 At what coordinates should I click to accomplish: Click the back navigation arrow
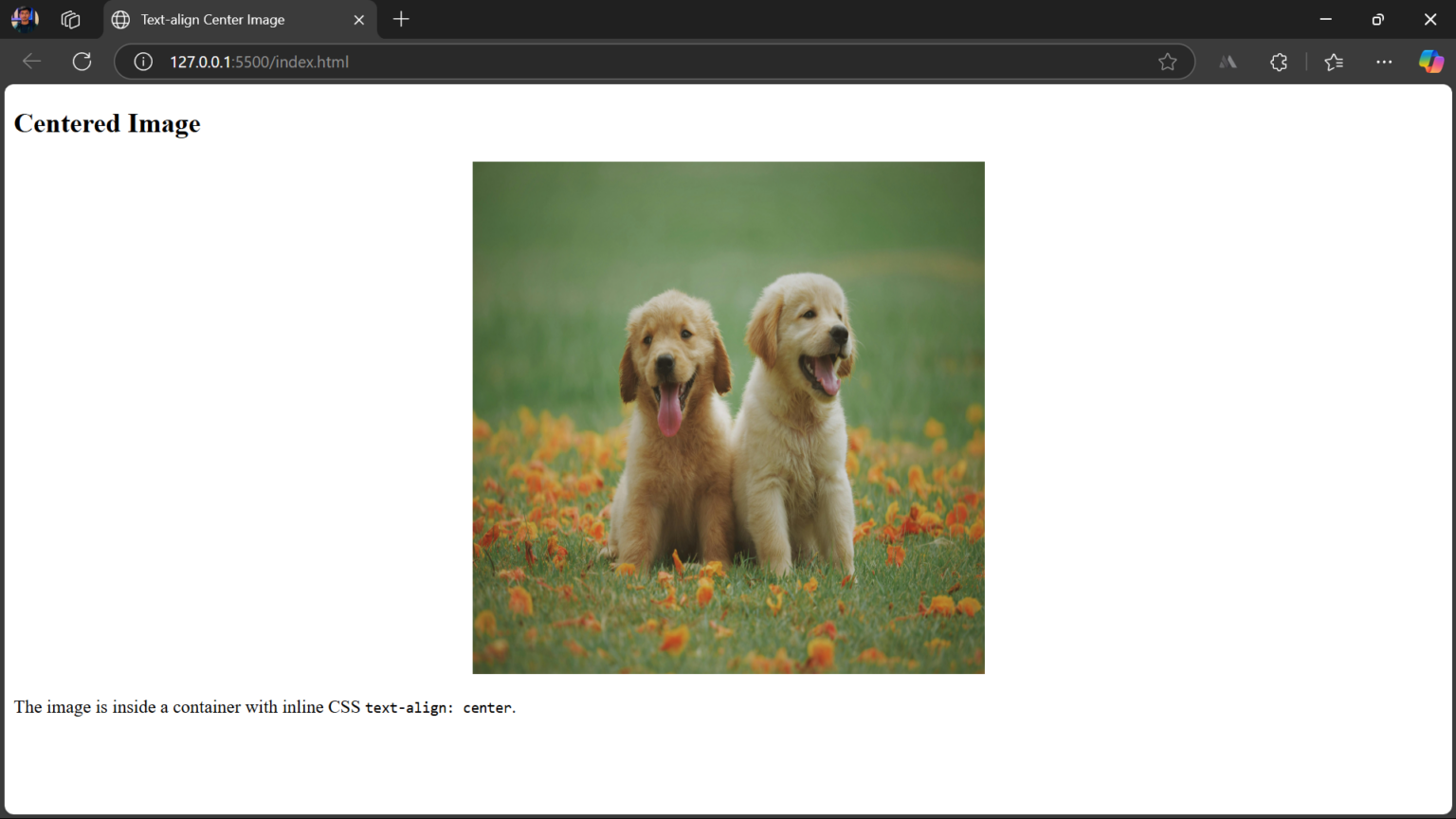(31, 61)
